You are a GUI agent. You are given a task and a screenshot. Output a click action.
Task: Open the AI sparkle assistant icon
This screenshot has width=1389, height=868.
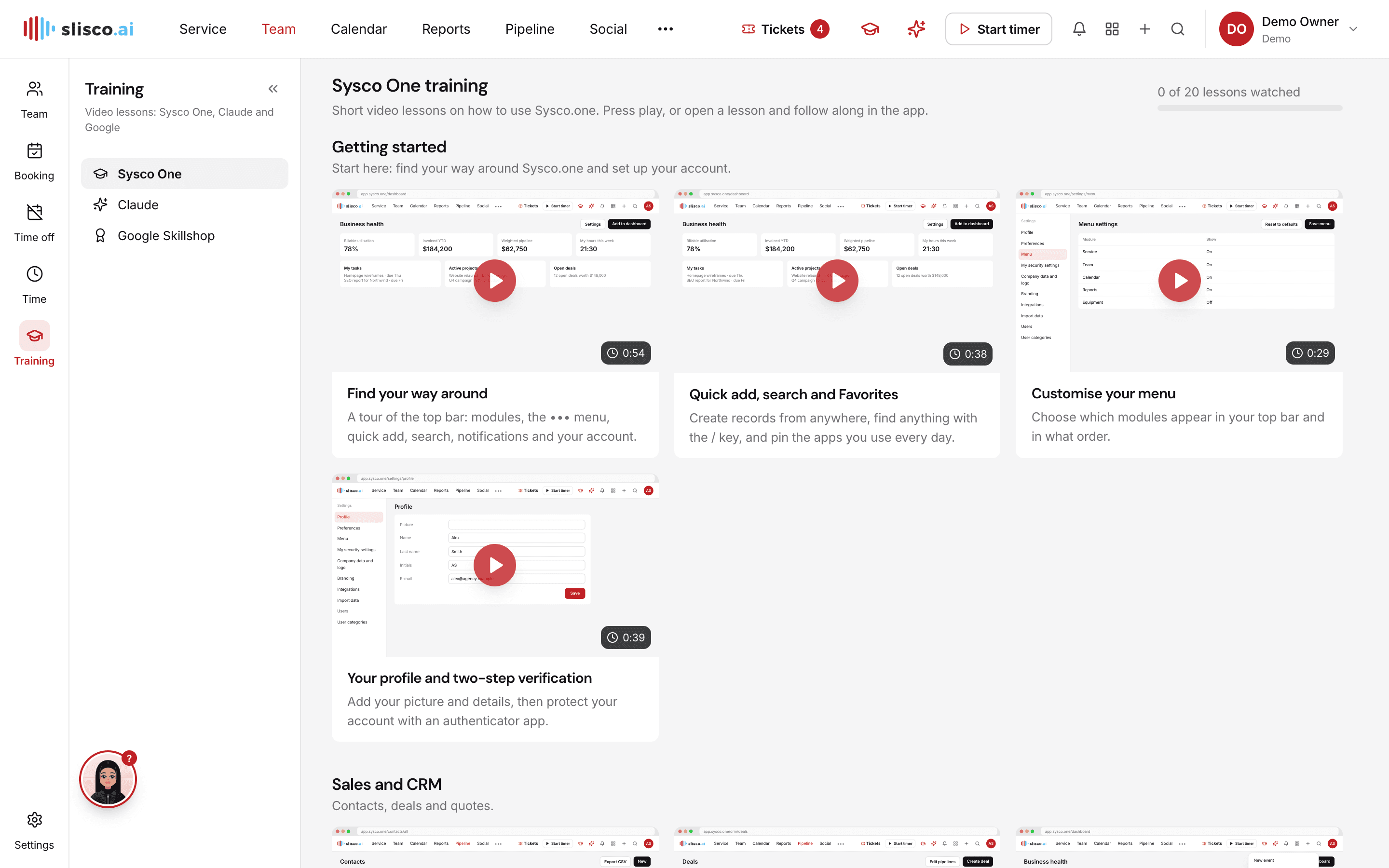coord(916,29)
